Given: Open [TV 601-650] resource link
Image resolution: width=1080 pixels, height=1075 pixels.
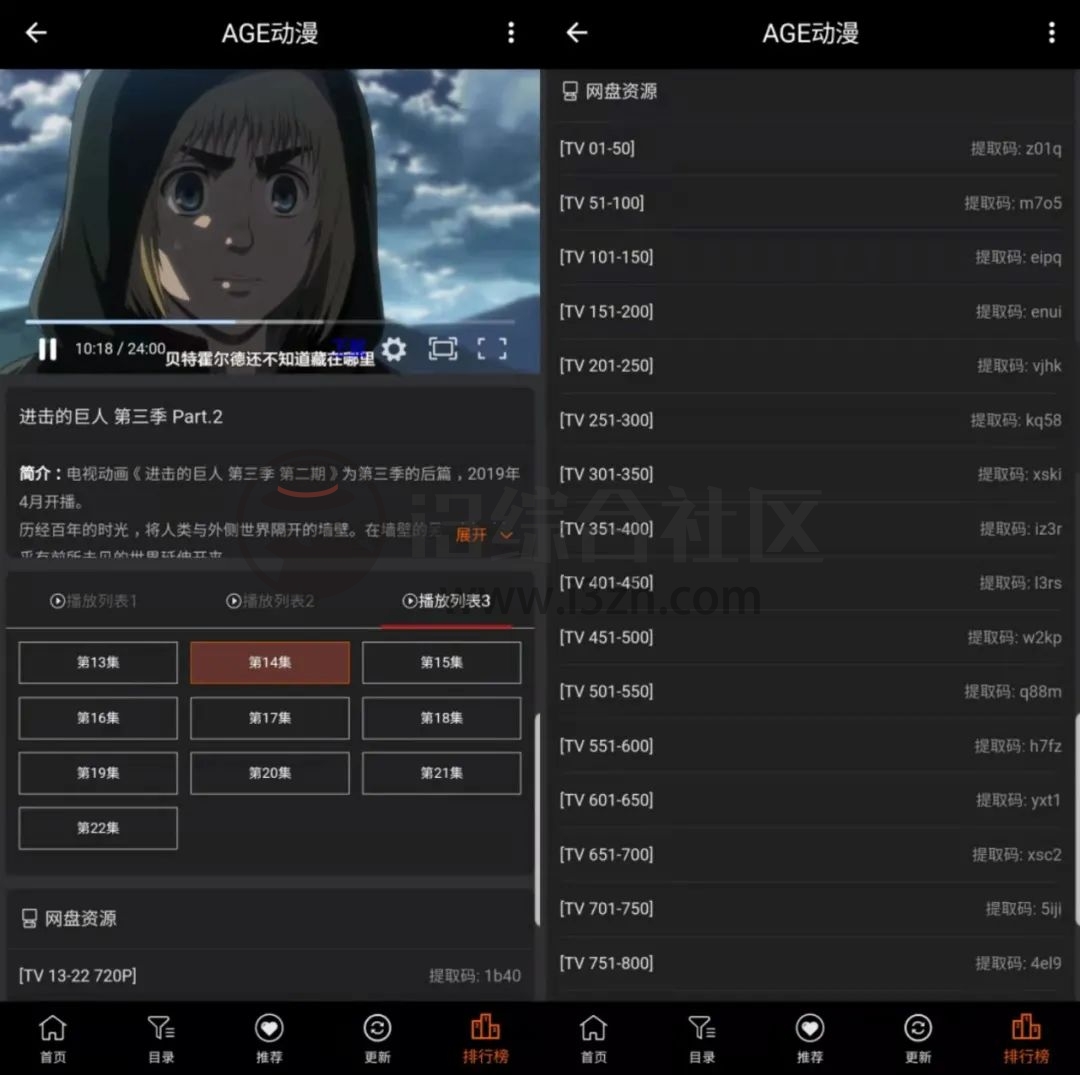Looking at the screenshot, I should click(606, 800).
